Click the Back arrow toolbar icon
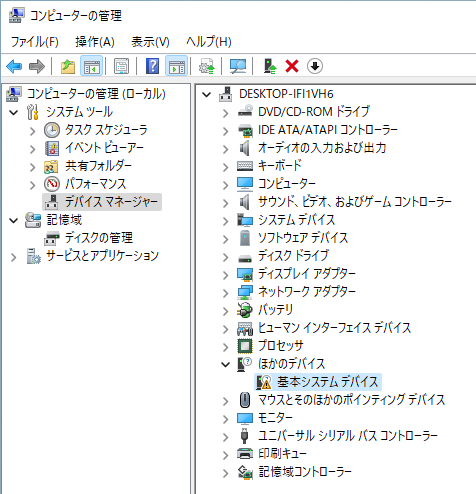 [14, 66]
